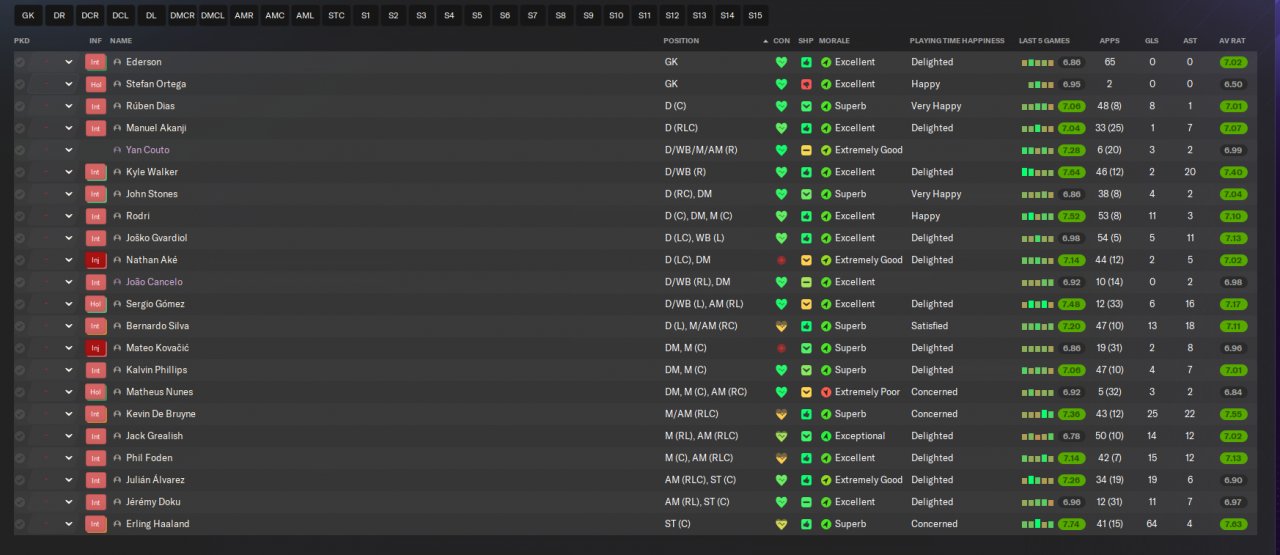The width and height of the screenshot is (1280, 555).
Task: Click Nathan Aké's yellow sharpness icon
Action: [806, 260]
